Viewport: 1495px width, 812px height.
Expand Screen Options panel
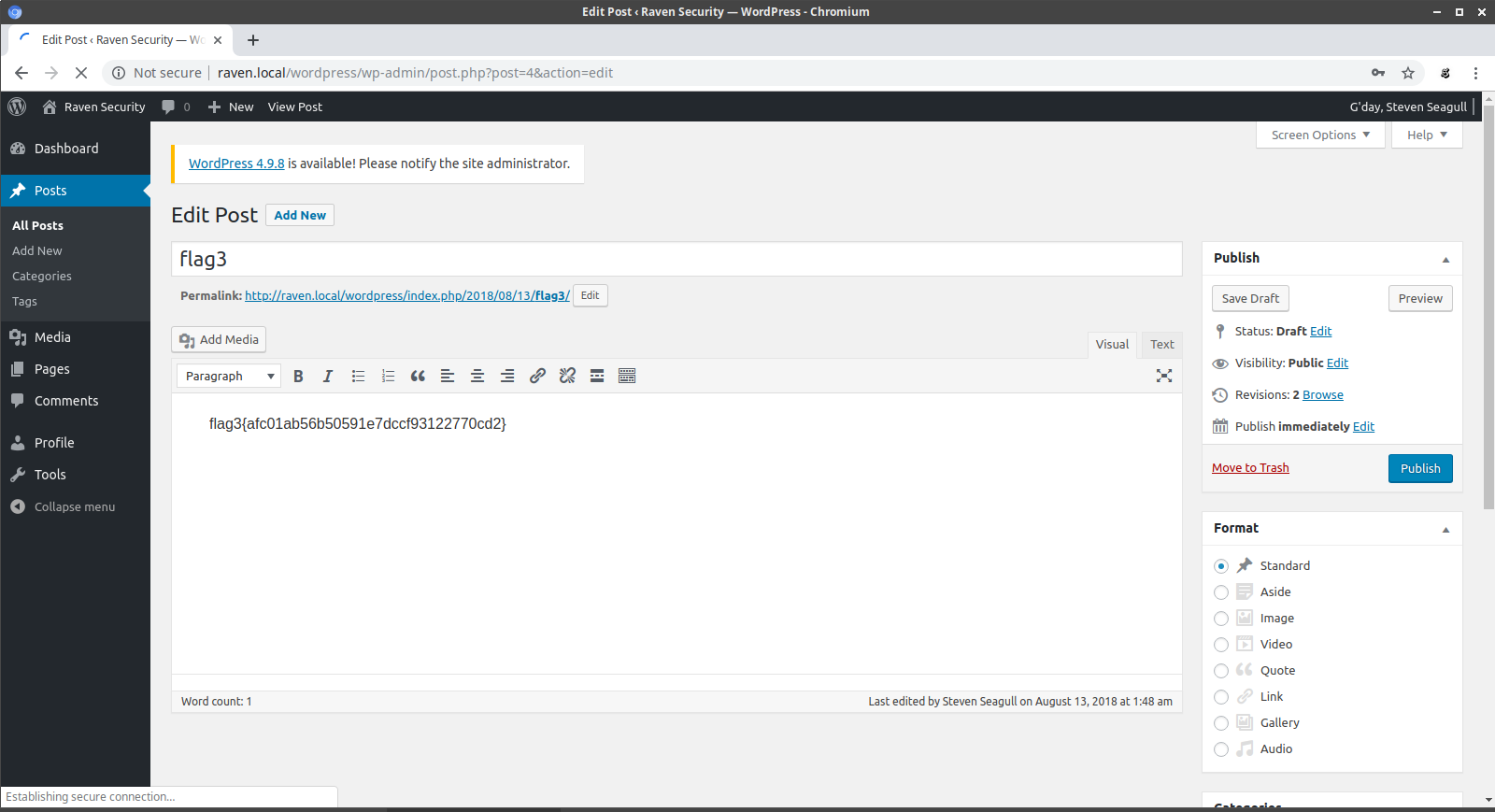tap(1320, 135)
